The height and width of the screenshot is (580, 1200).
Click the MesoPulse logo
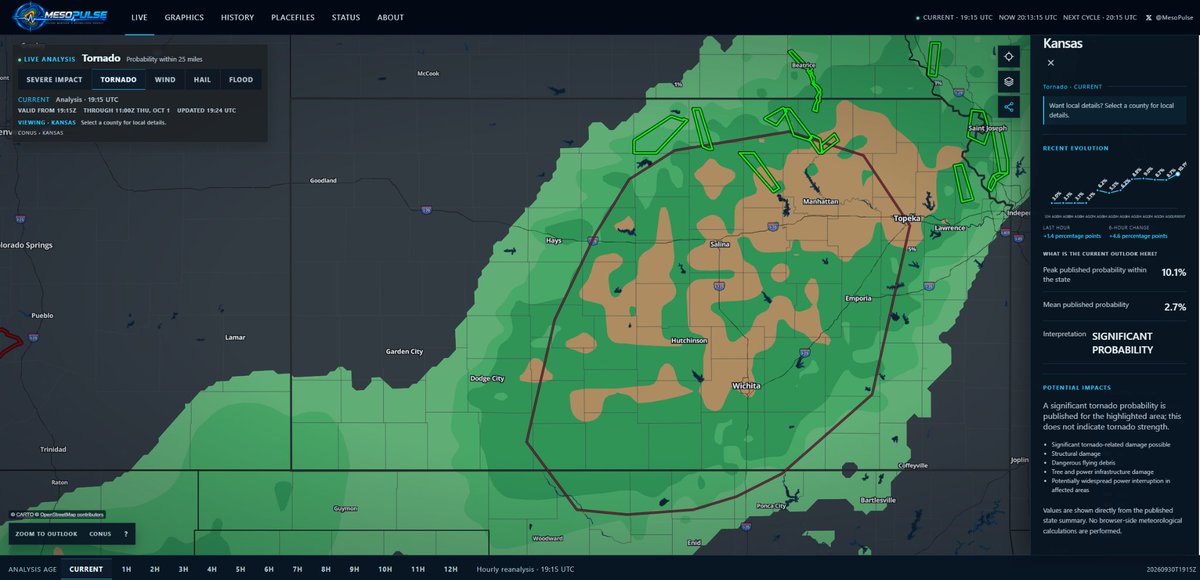click(62, 17)
